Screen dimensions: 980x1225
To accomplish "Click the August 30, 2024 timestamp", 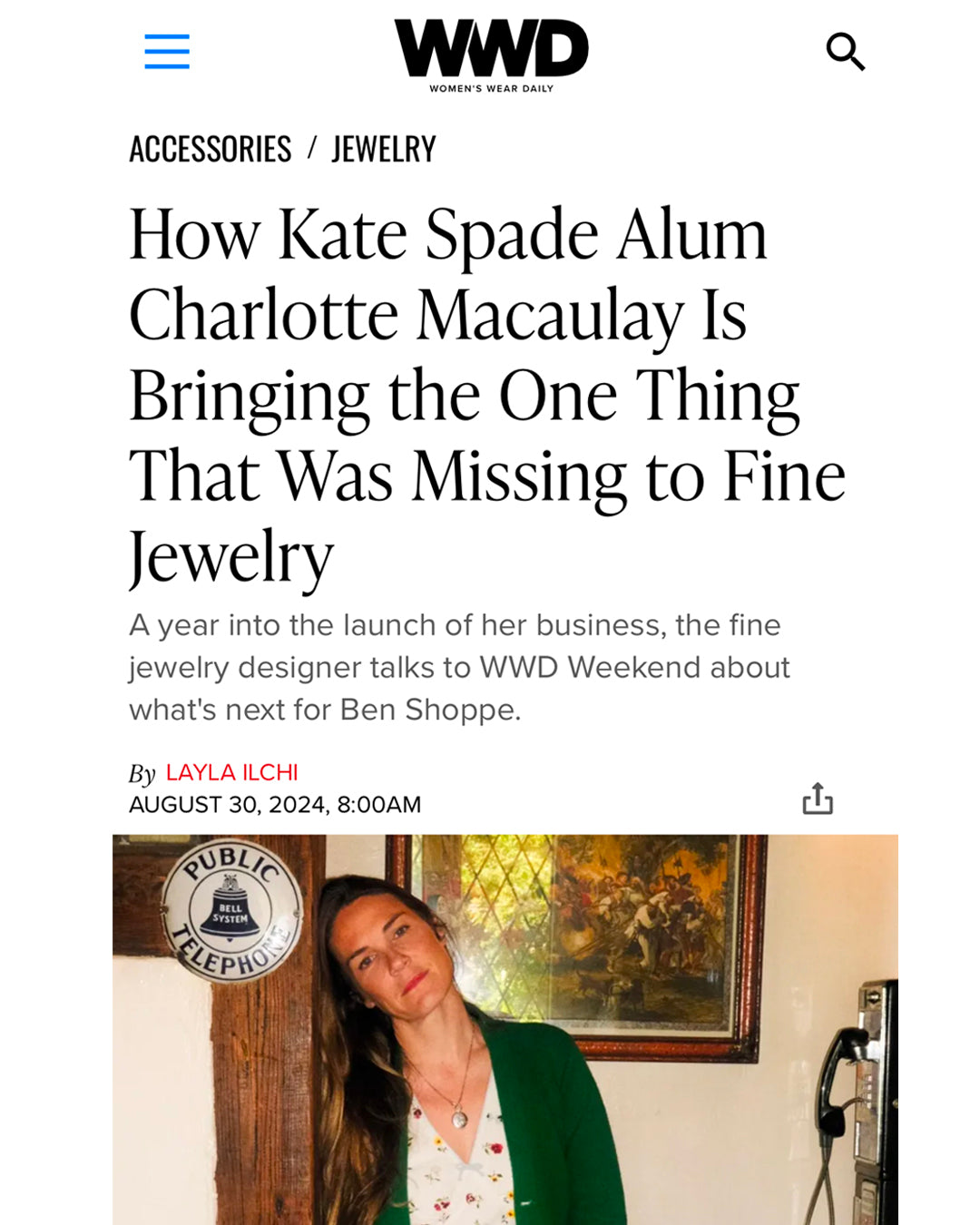I will pyautogui.click(x=275, y=805).
